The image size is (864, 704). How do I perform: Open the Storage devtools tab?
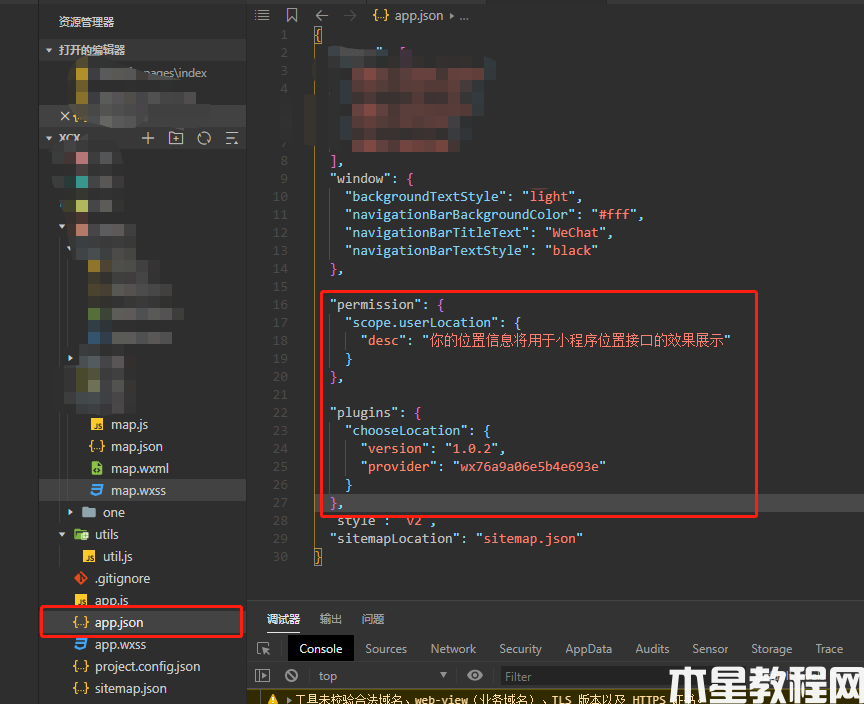771,649
